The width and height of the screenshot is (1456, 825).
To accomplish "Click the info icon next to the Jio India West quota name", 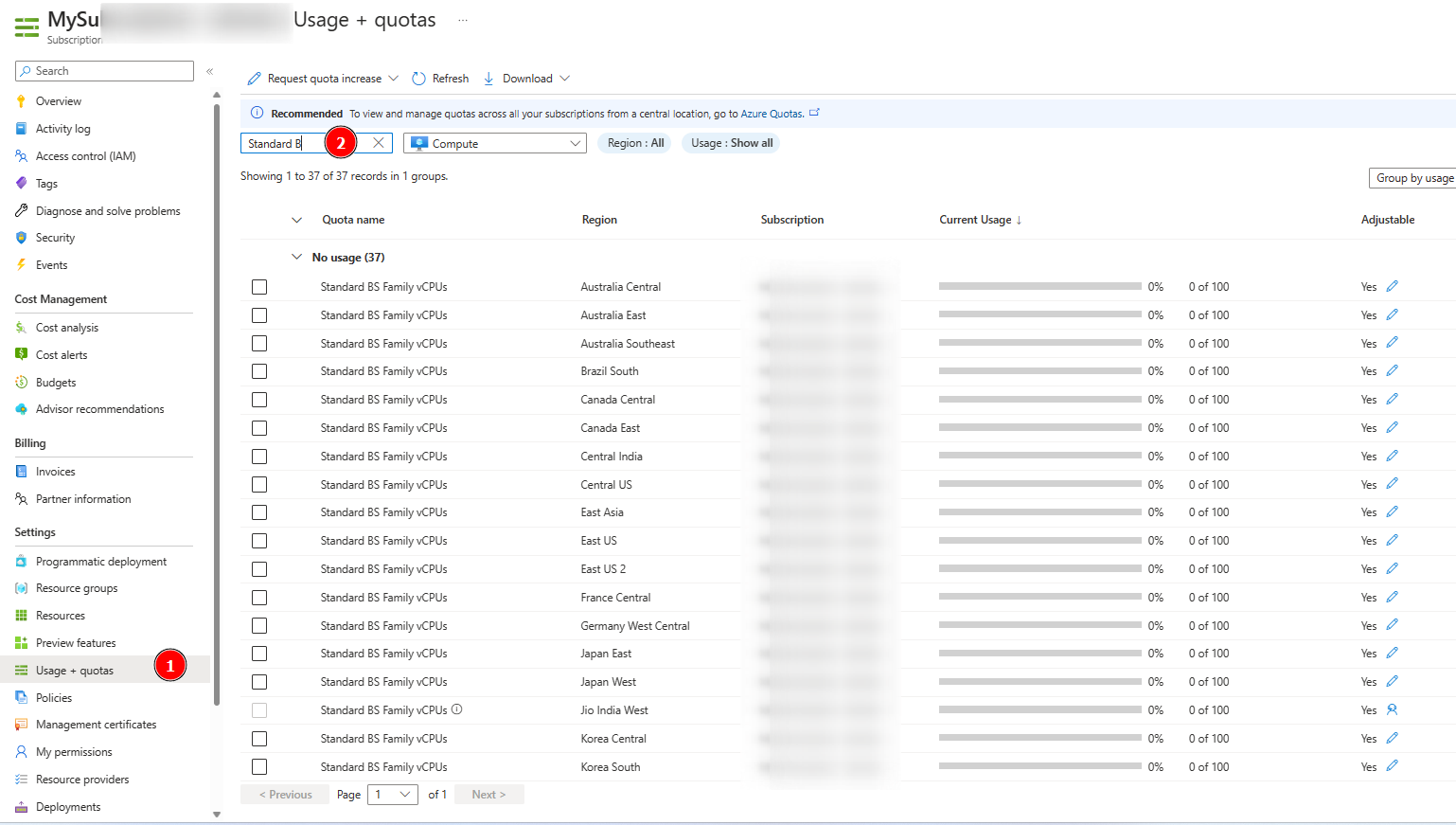I will (457, 709).
